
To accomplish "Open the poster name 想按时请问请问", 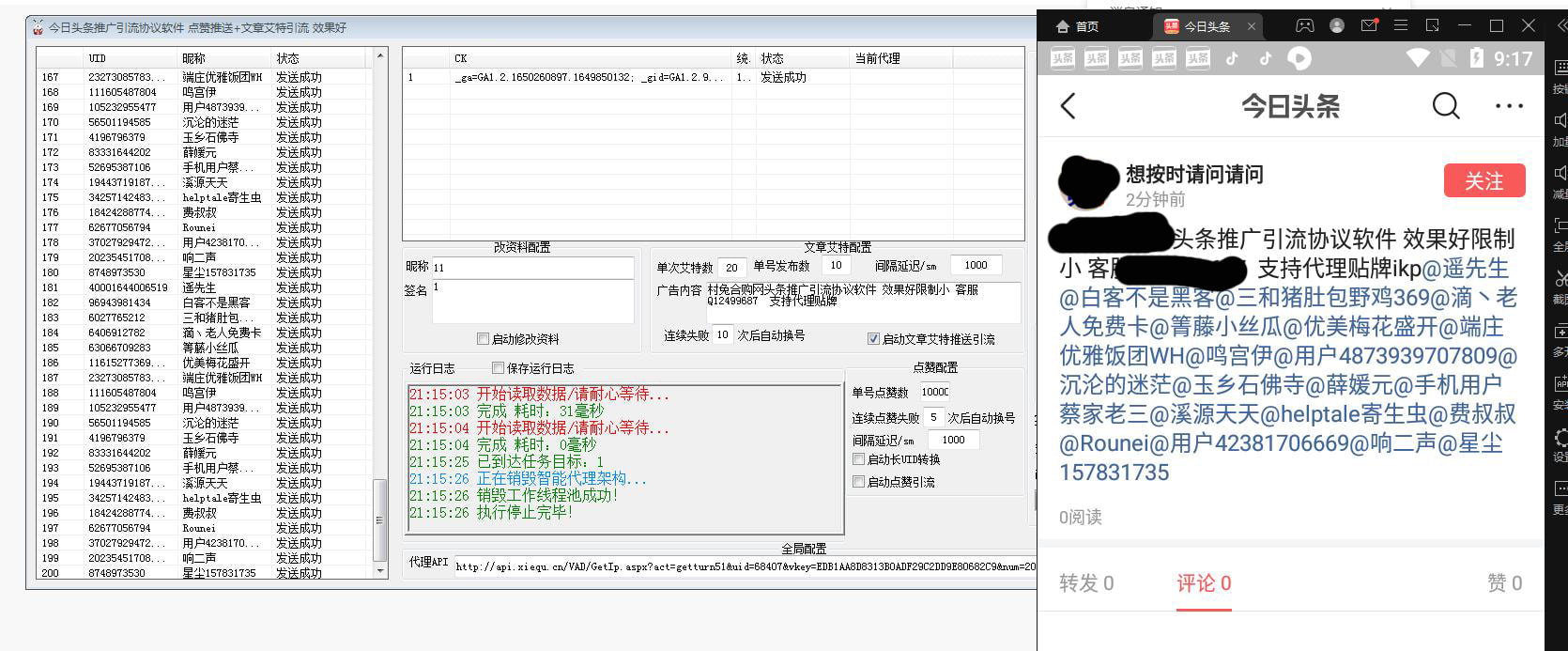I will pos(1194,174).
